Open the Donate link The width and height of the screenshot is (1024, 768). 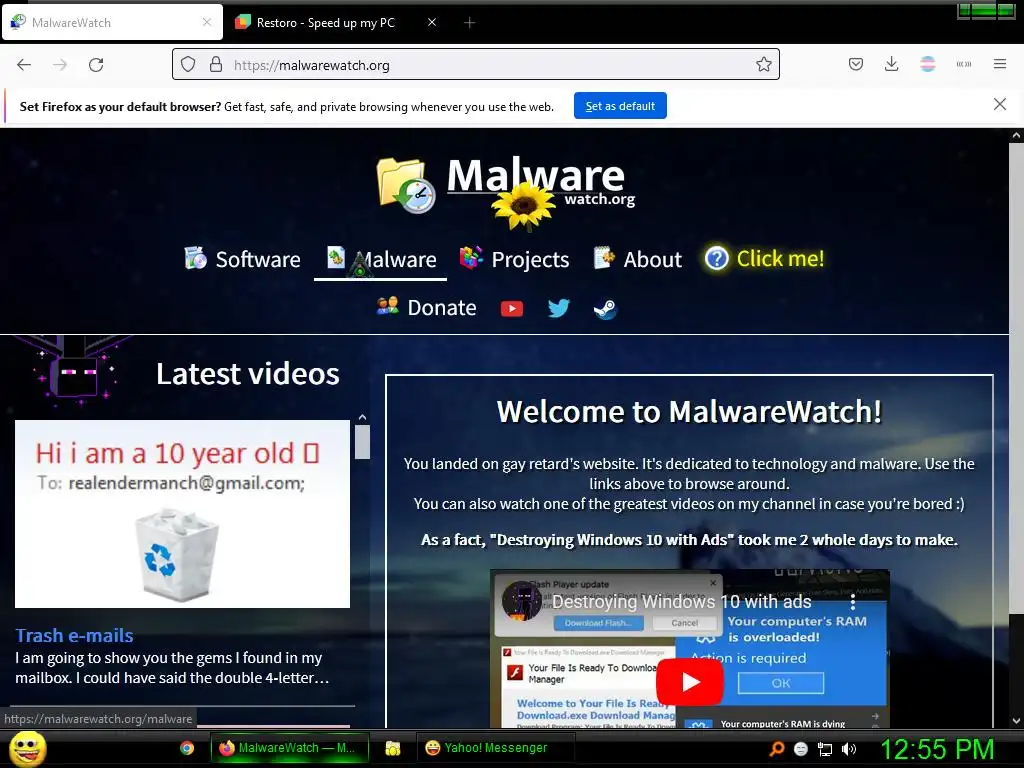tap(426, 307)
